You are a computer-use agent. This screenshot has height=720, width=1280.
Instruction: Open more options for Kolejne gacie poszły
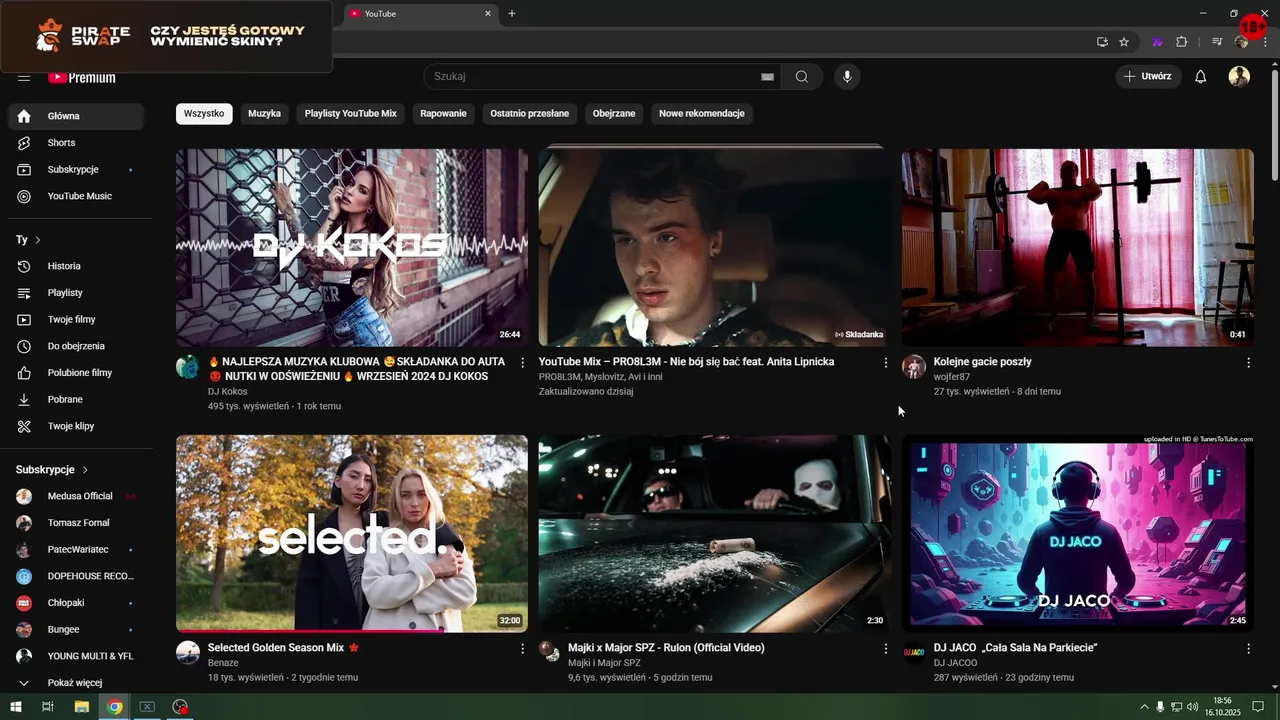point(1248,362)
